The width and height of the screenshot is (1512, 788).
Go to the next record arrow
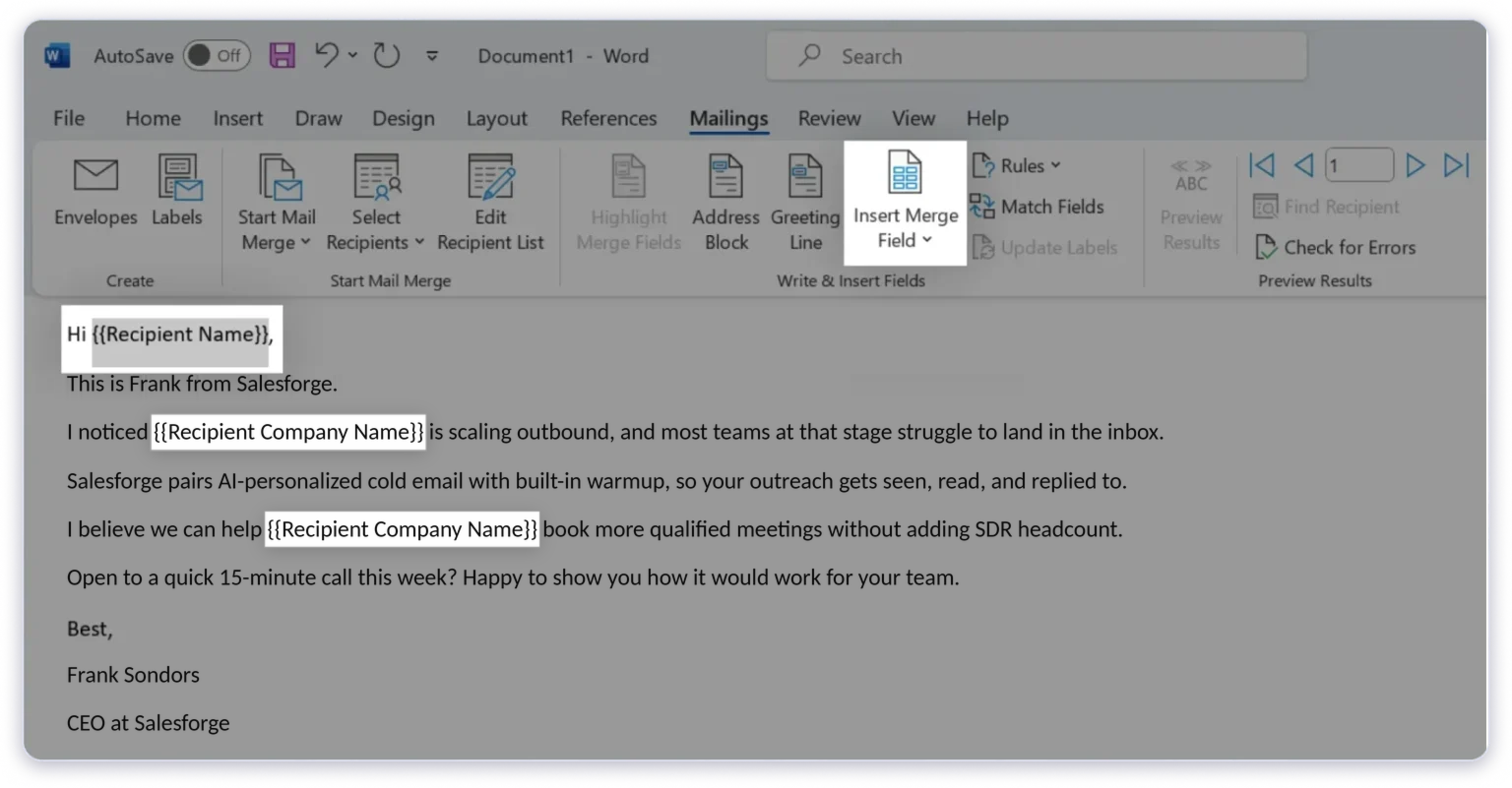pos(1416,165)
